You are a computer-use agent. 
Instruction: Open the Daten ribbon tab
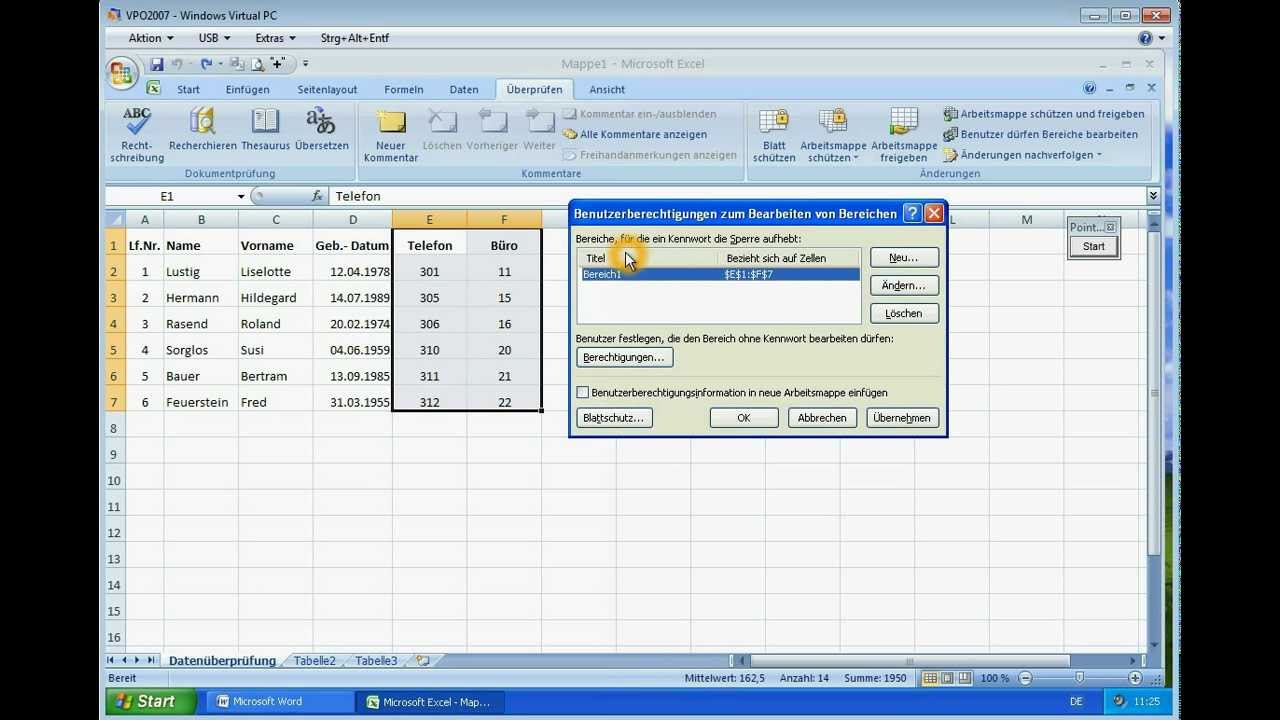point(464,89)
